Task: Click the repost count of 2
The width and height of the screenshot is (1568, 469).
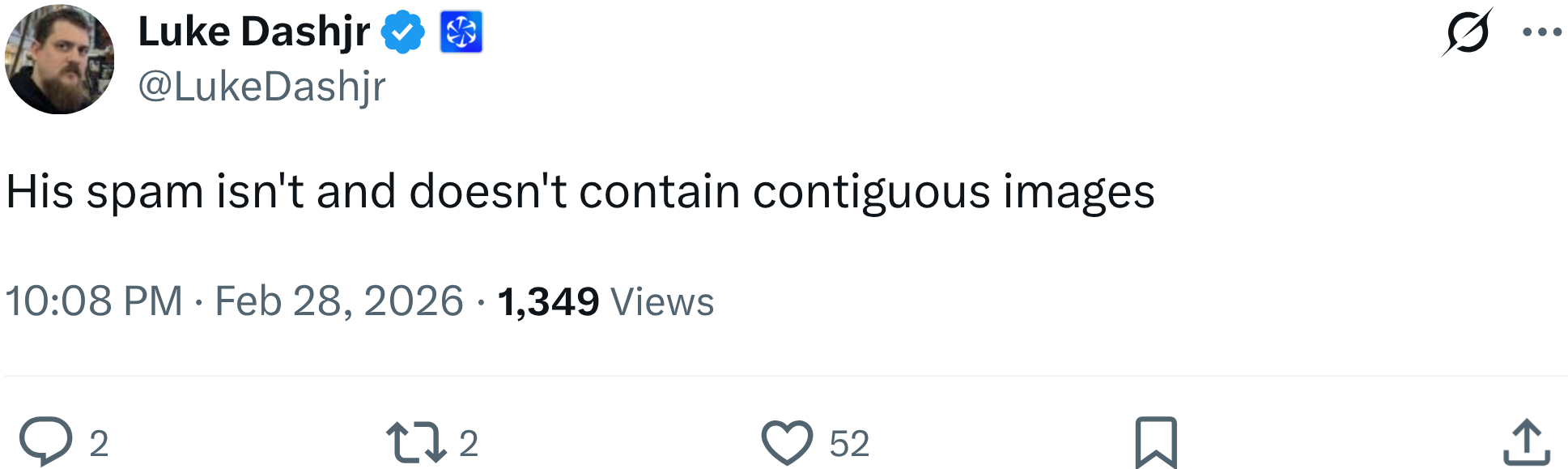Action: (469, 444)
